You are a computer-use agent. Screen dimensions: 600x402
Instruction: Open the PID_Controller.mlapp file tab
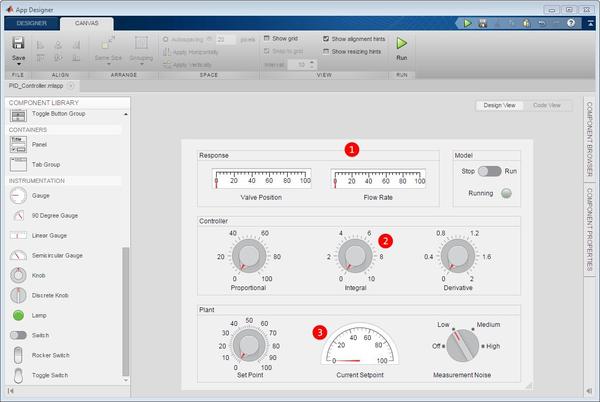35,85
